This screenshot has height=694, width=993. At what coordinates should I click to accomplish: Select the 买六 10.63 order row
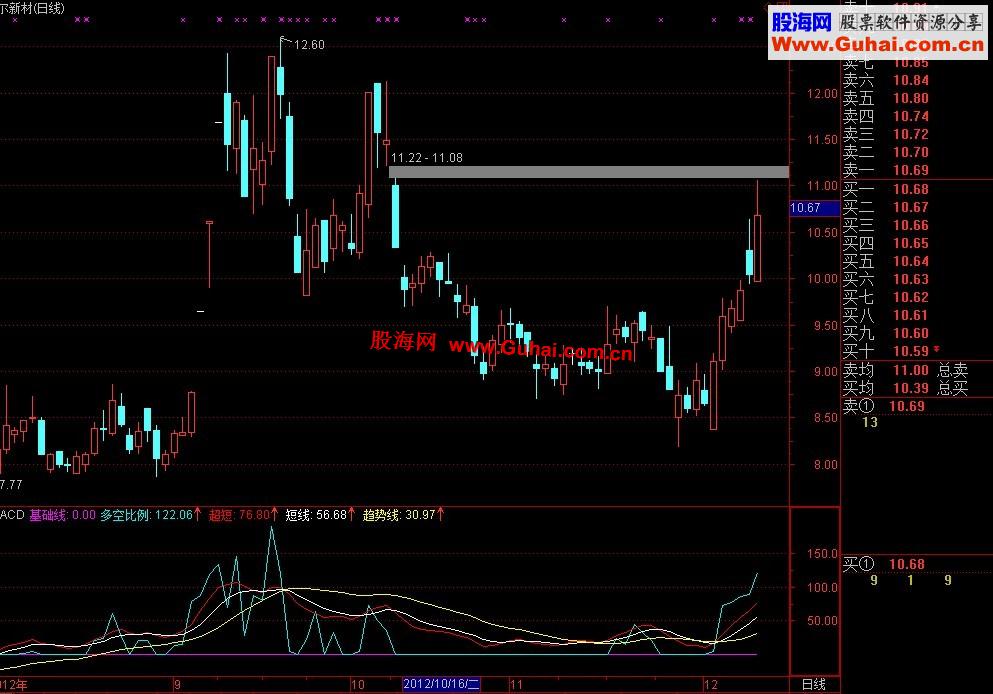coord(886,279)
